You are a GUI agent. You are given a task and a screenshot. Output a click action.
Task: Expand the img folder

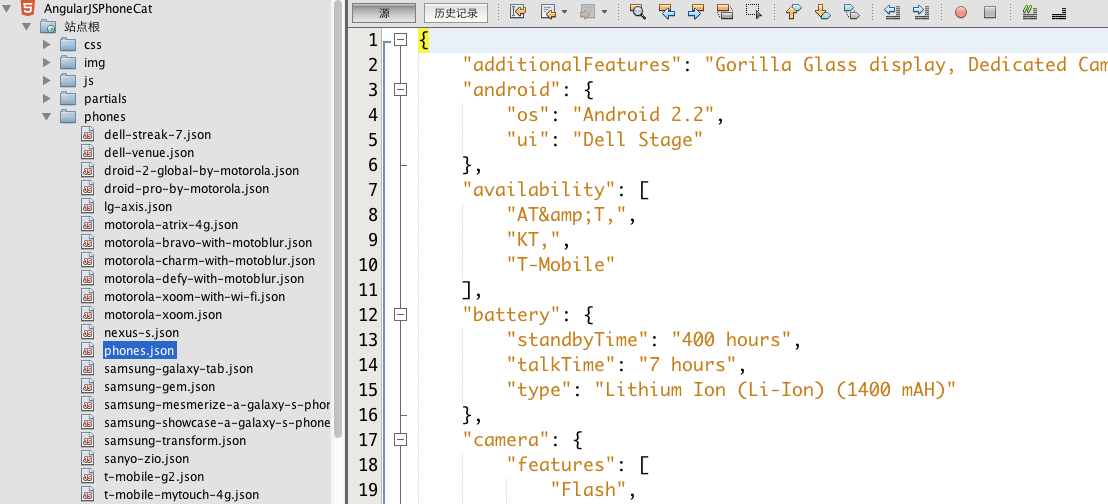[47, 63]
